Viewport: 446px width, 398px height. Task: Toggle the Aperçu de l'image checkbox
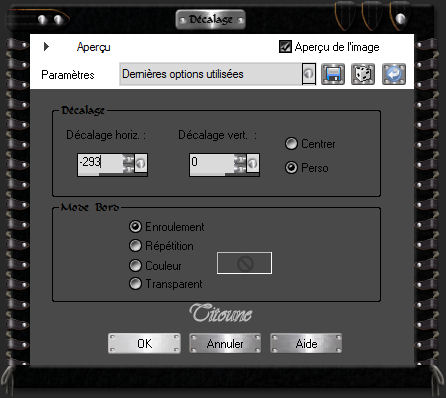[x=285, y=47]
